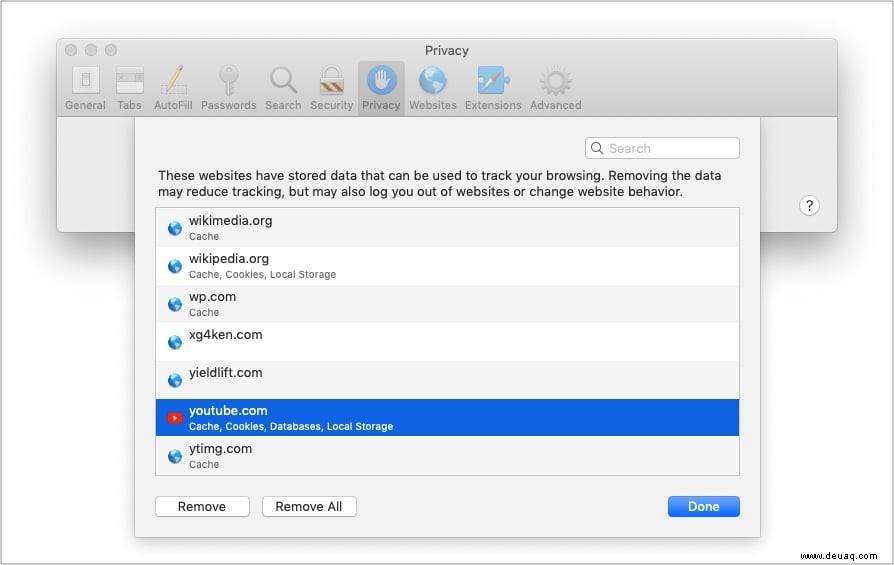The width and height of the screenshot is (894, 565).
Task: Open the Advanced gear pane
Action: pos(556,88)
